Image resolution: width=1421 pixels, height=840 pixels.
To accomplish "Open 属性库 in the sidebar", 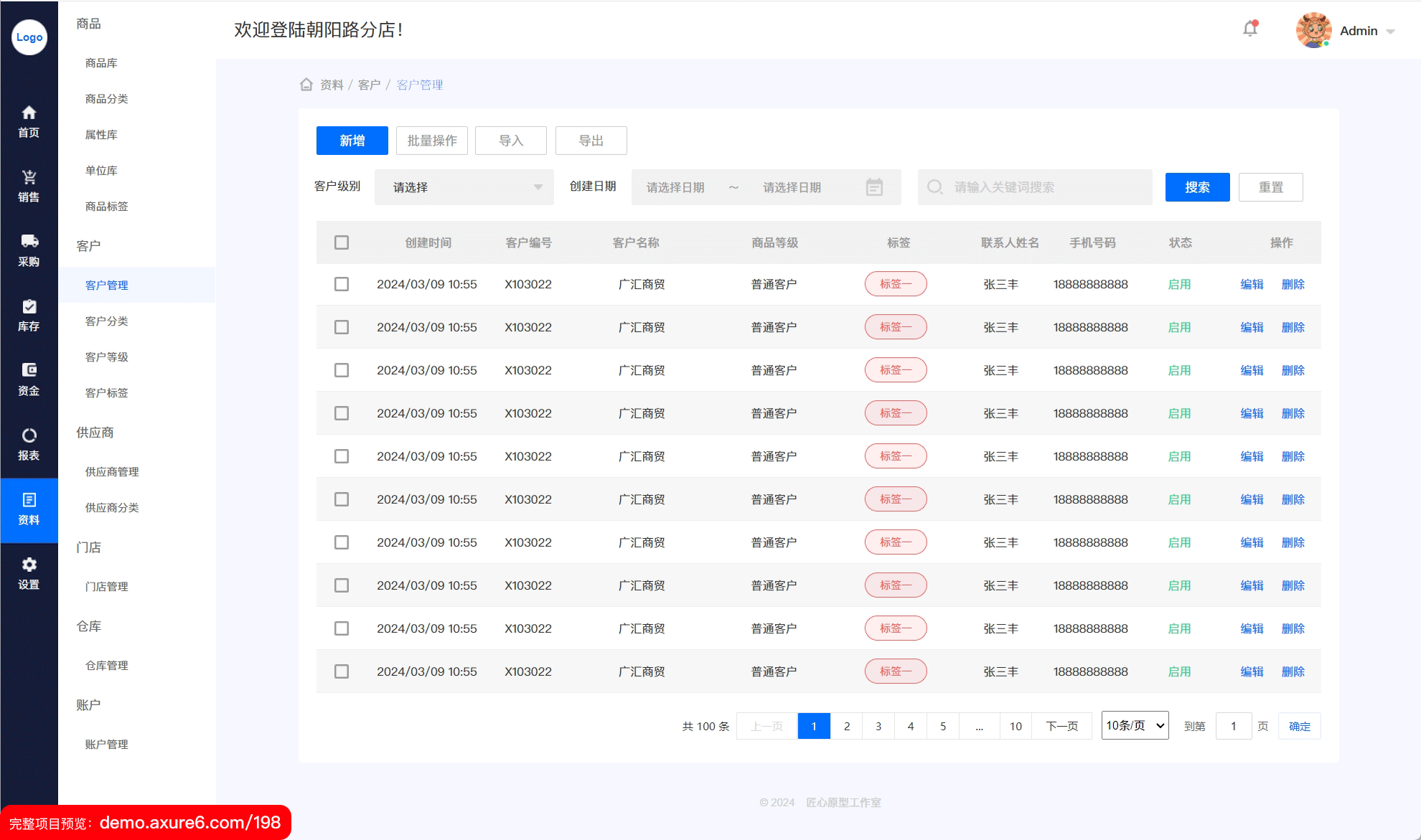I will [101, 135].
